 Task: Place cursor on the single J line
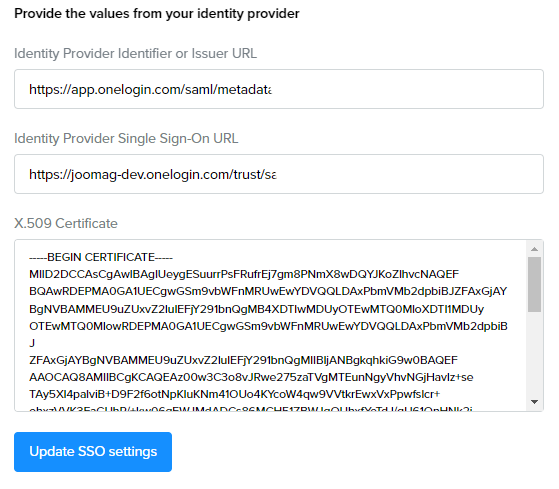32,343
